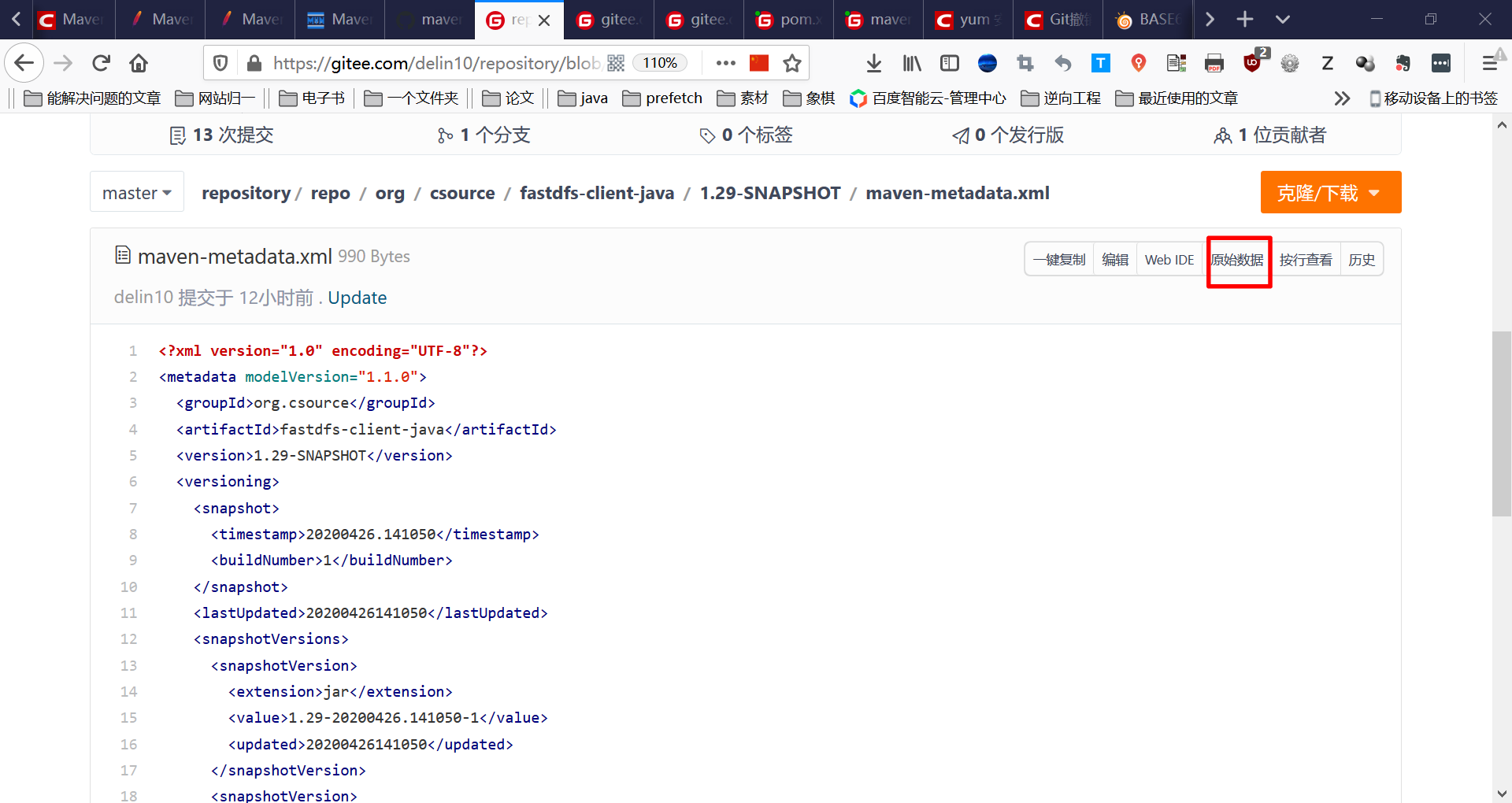This screenshot has height=803, width=1512.
Task: Open the downloads panel
Action: tap(873, 63)
